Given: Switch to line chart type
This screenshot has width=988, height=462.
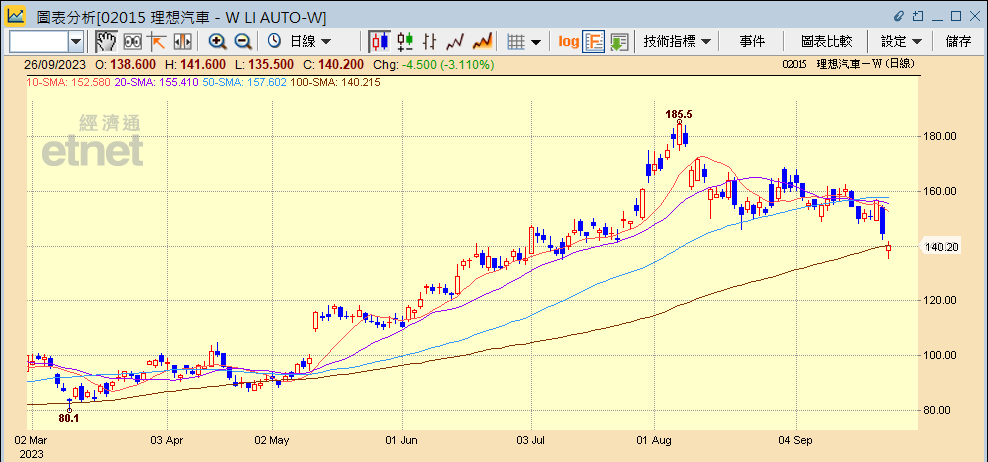Looking at the screenshot, I should [456, 41].
